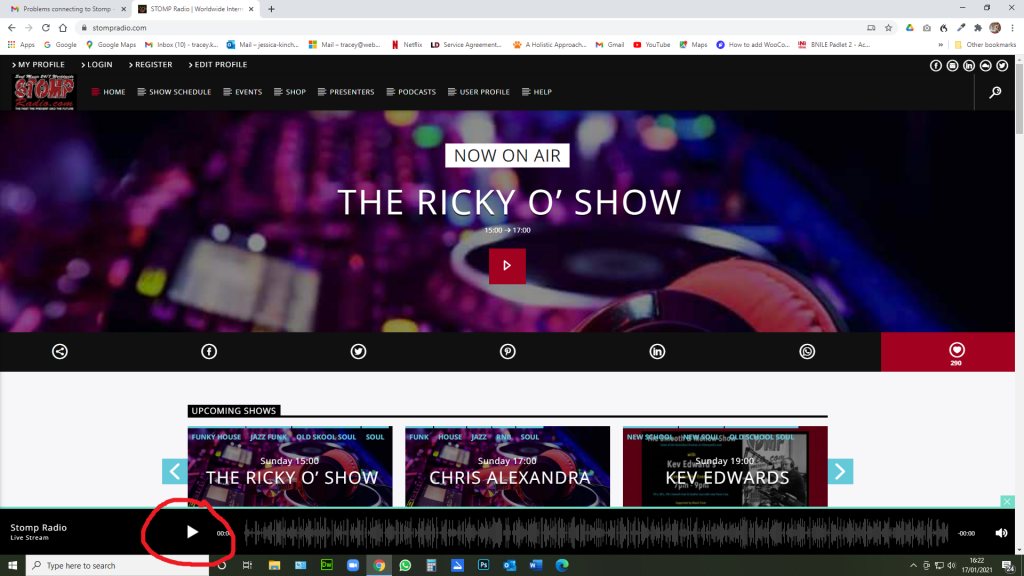Advance upcoming shows with the right carousel arrow
This screenshot has height=576, width=1024.
(840, 471)
